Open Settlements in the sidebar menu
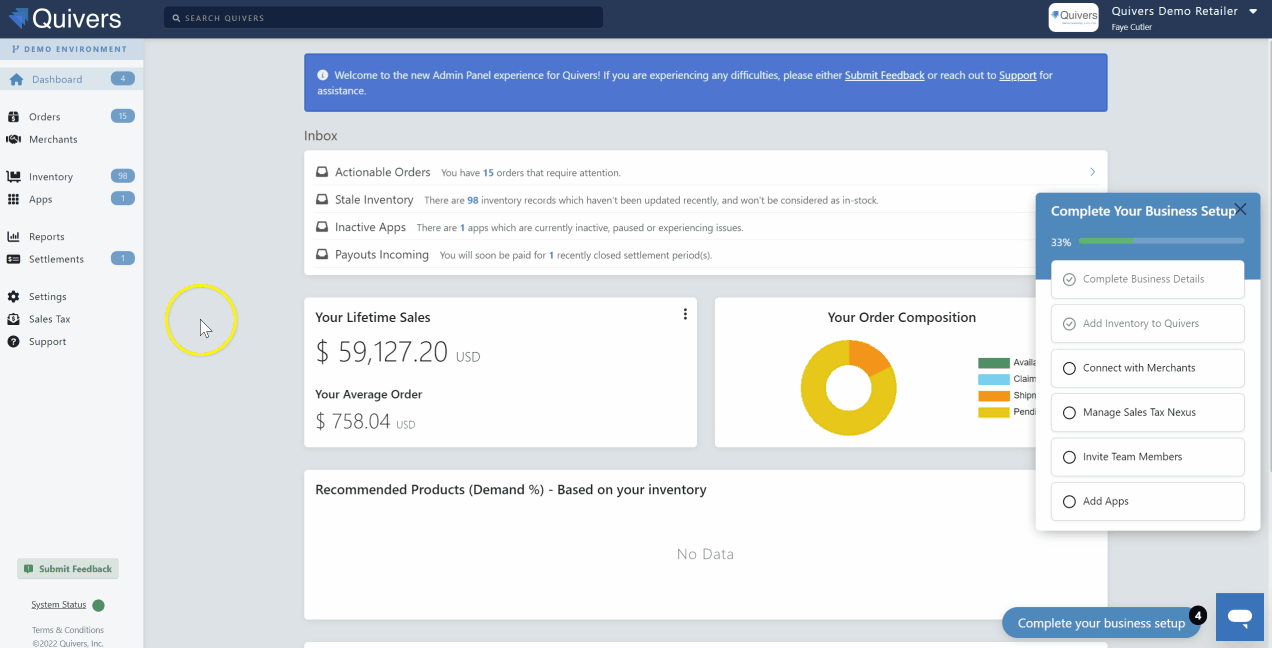1272x648 pixels. pyautogui.click(x=56, y=259)
